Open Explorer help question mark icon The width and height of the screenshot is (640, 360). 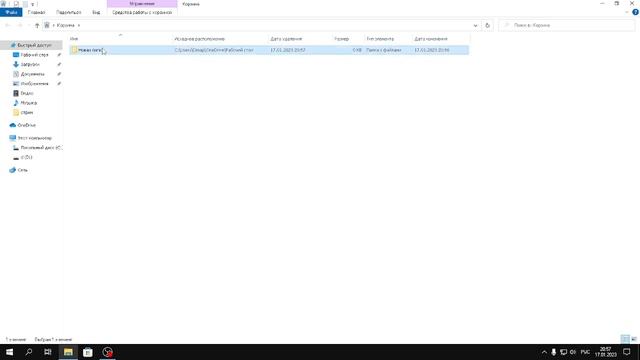(635, 12)
